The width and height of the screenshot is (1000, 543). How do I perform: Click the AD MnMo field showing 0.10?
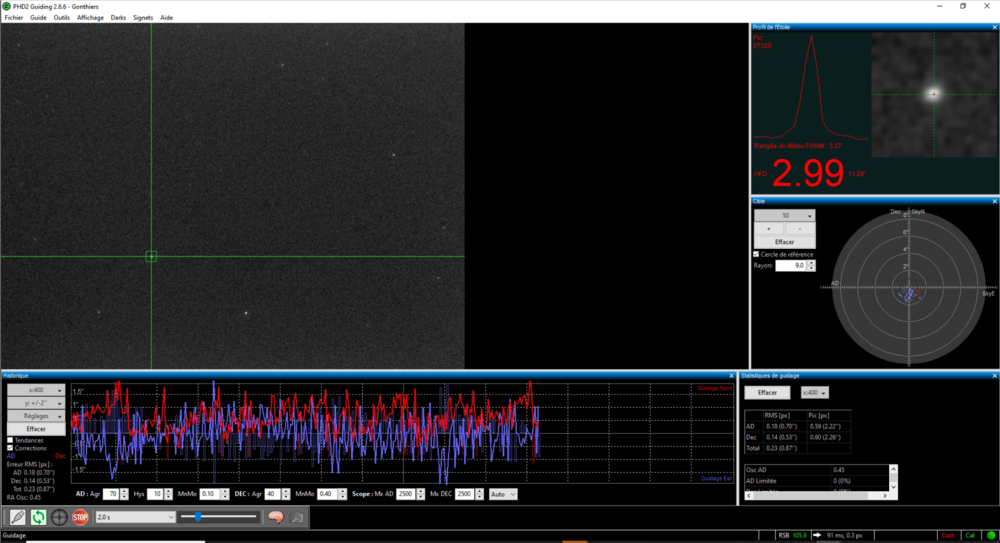[x=209, y=495]
